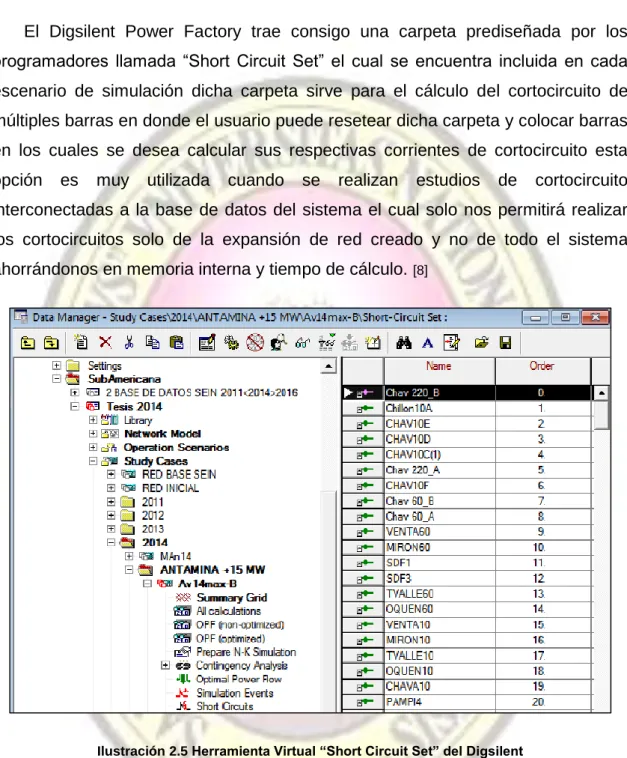Click the tree pane scroll-up arrow
Screen dimensions: 627x758
click(x=328, y=366)
